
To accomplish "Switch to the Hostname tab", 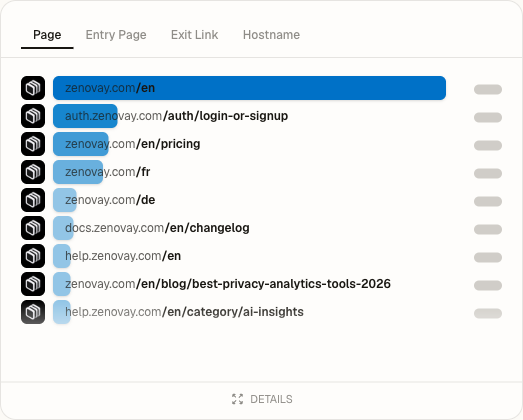I will click(x=271, y=35).
